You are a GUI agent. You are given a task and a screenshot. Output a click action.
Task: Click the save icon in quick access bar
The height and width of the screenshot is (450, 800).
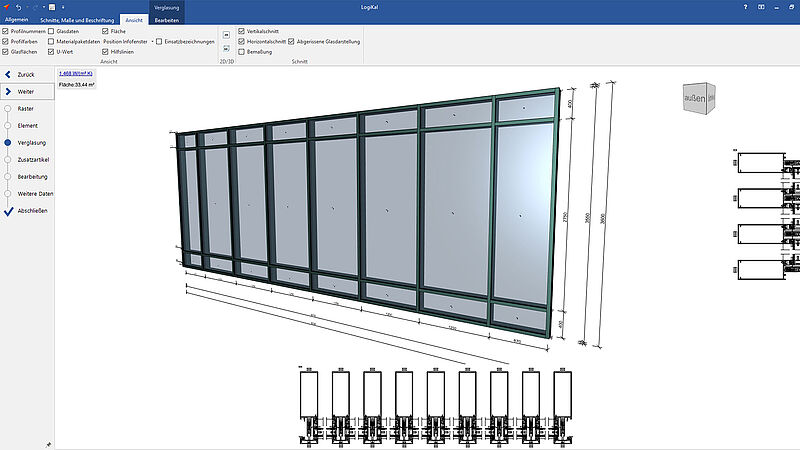[x=51, y=7]
